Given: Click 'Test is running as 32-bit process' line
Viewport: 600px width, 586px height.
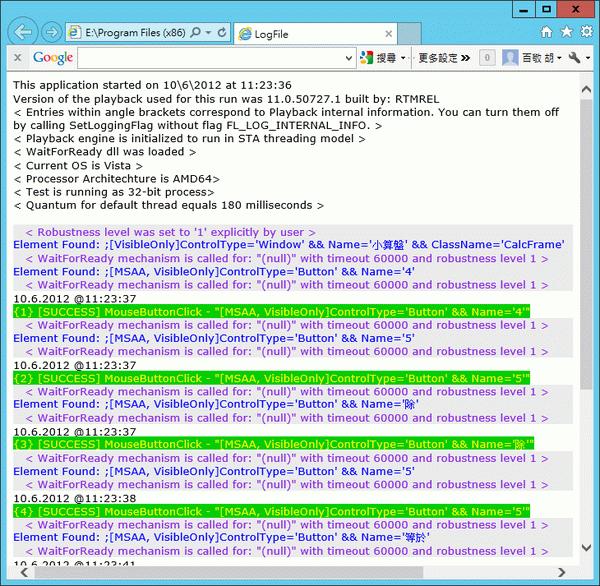Looking at the screenshot, I should coord(114,192).
